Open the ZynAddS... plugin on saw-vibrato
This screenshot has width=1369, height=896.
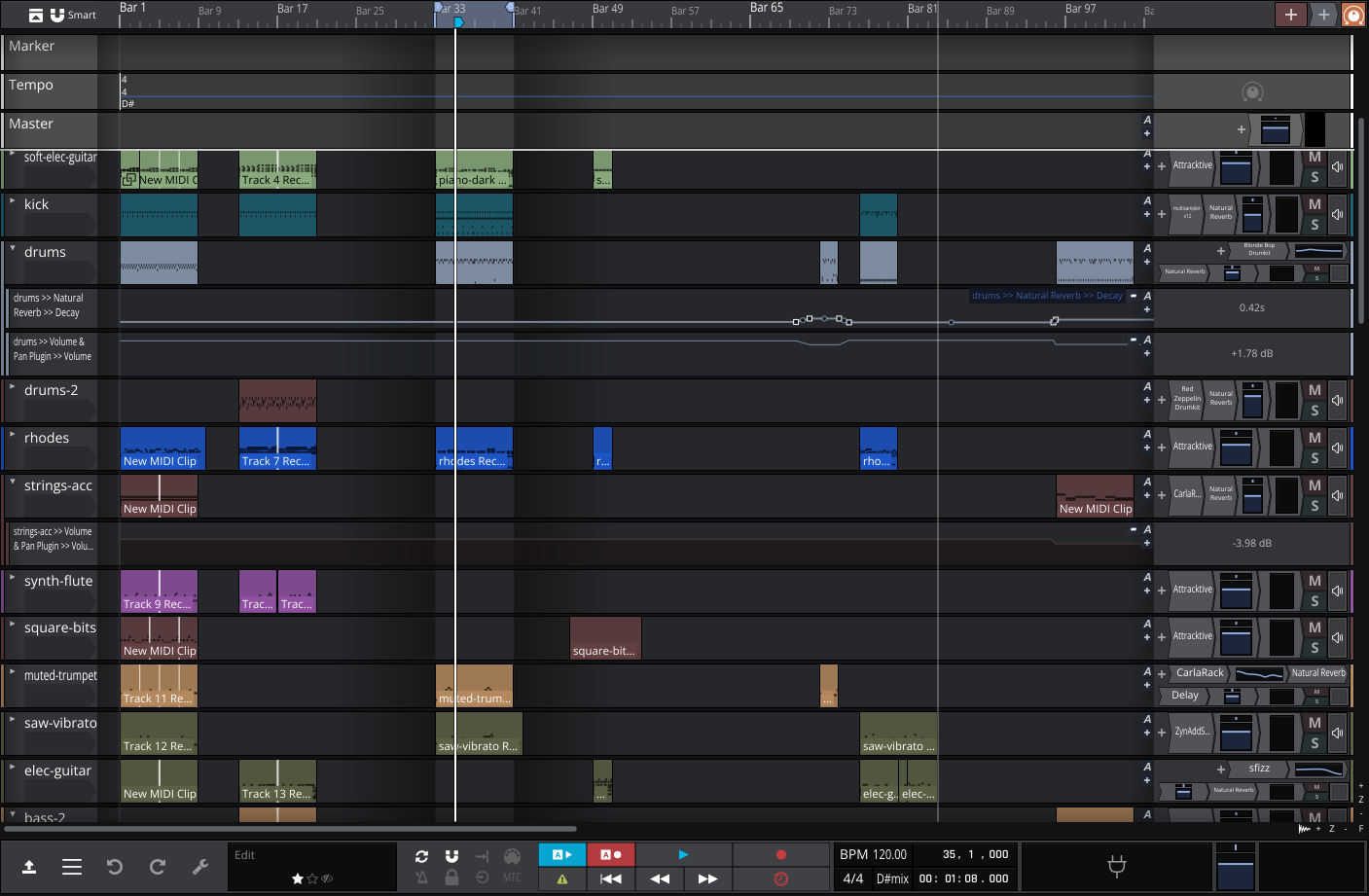1192,732
